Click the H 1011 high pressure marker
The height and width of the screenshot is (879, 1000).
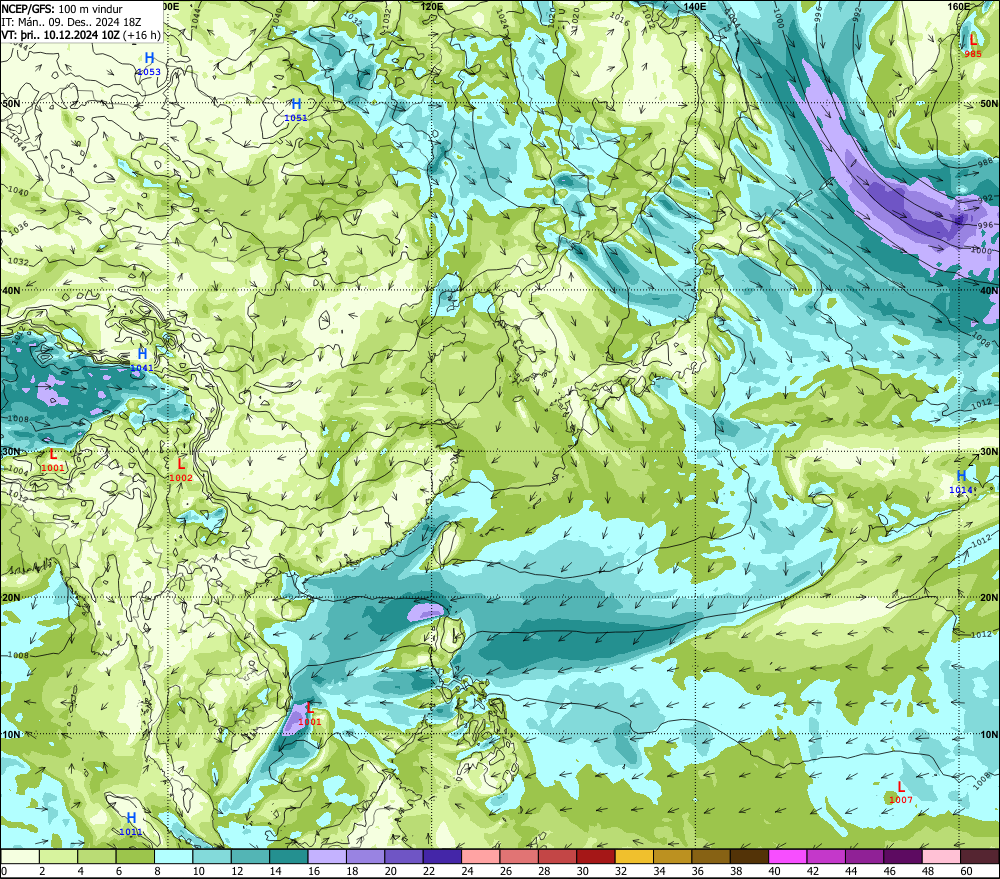(131, 824)
